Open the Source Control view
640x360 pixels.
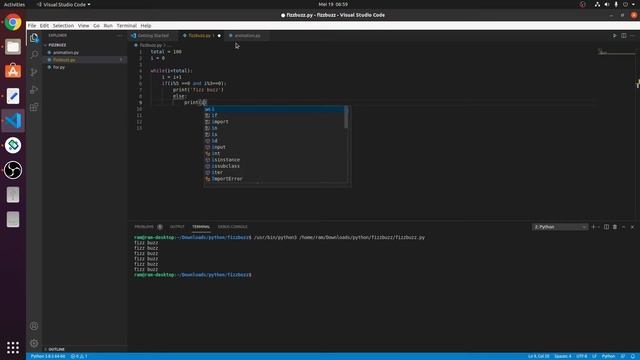[34, 72]
